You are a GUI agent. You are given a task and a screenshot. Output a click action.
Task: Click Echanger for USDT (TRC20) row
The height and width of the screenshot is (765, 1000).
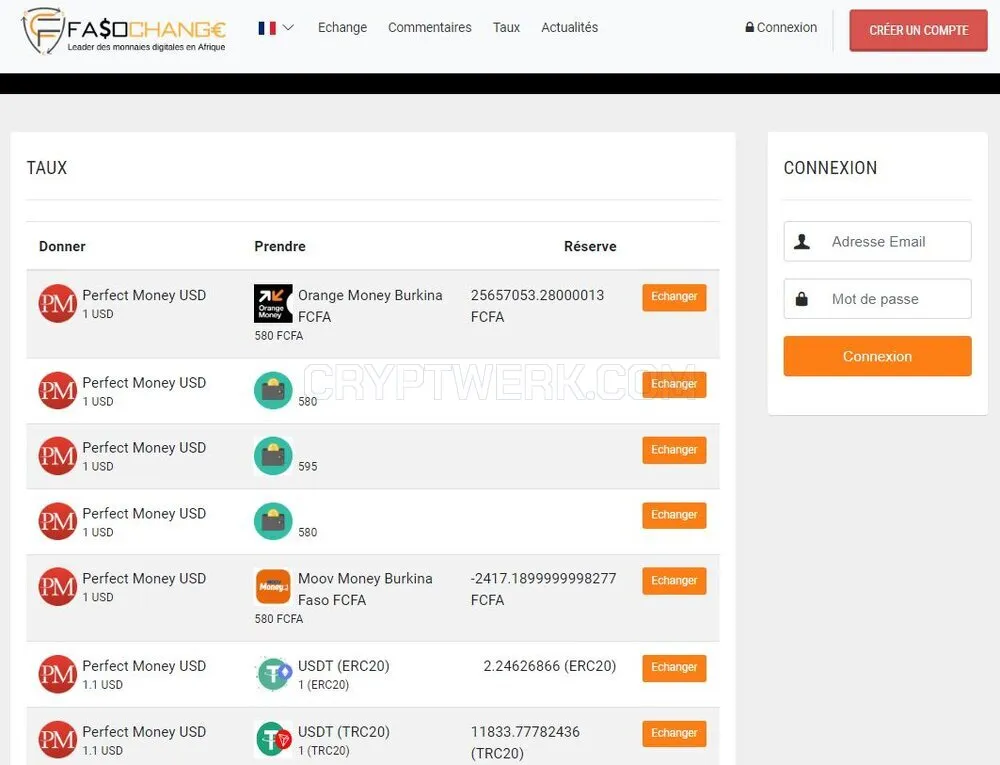coord(674,733)
